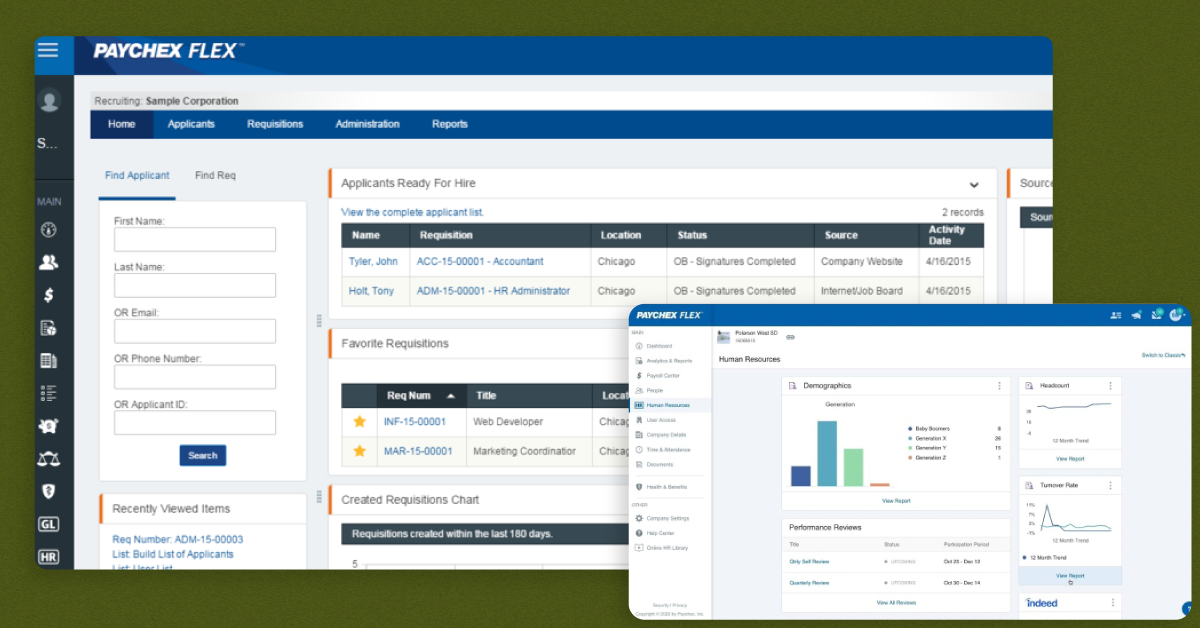Open requisition ADM-15-00001 - HR Administrator
The image size is (1200, 628).
[493, 291]
